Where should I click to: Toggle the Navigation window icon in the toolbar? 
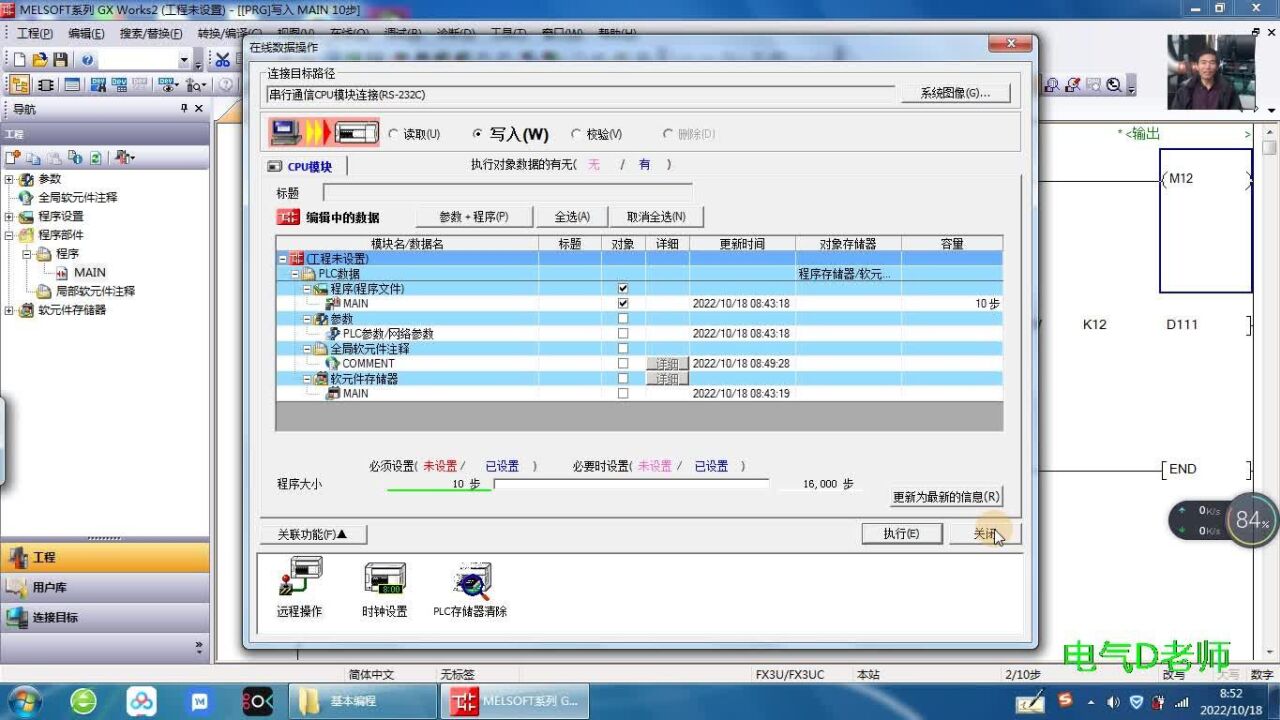point(19,85)
